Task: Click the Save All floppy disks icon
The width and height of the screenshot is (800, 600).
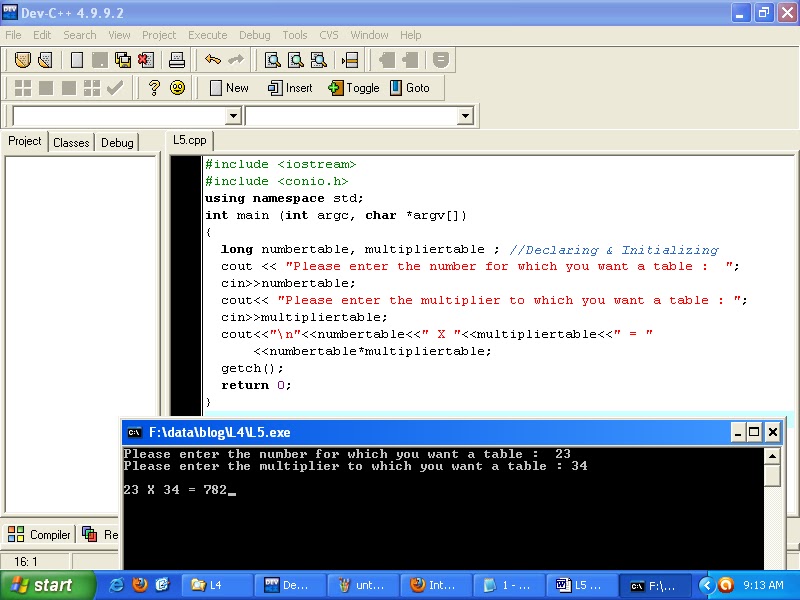Action: pos(123,60)
